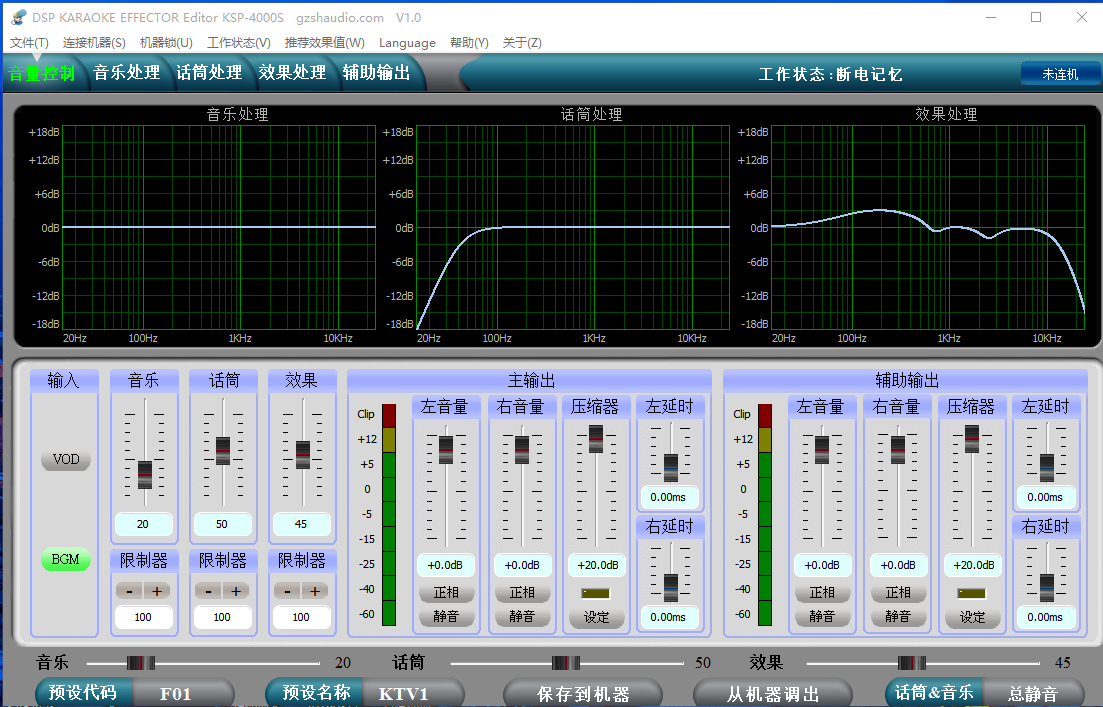The image size is (1103, 707).
Task: Open the Language menu
Action: point(407,43)
